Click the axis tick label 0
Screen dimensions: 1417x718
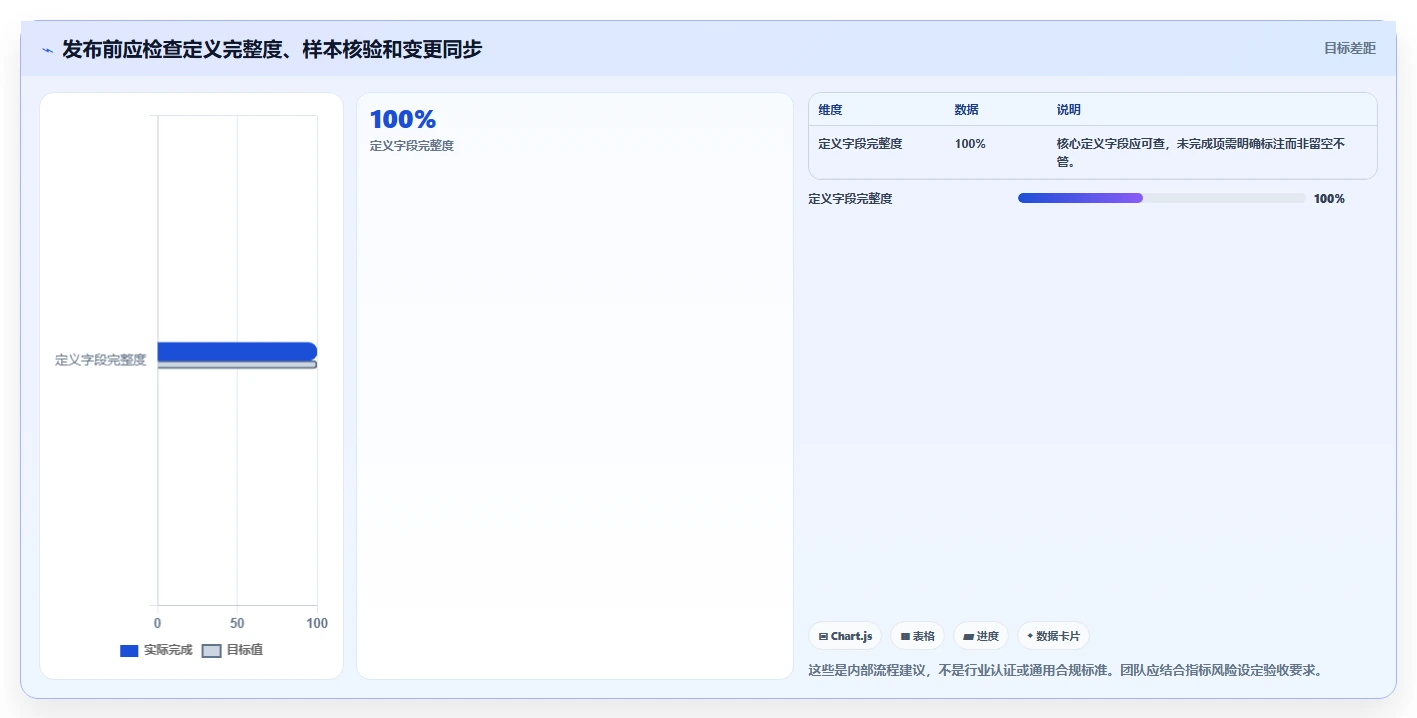(x=157, y=623)
